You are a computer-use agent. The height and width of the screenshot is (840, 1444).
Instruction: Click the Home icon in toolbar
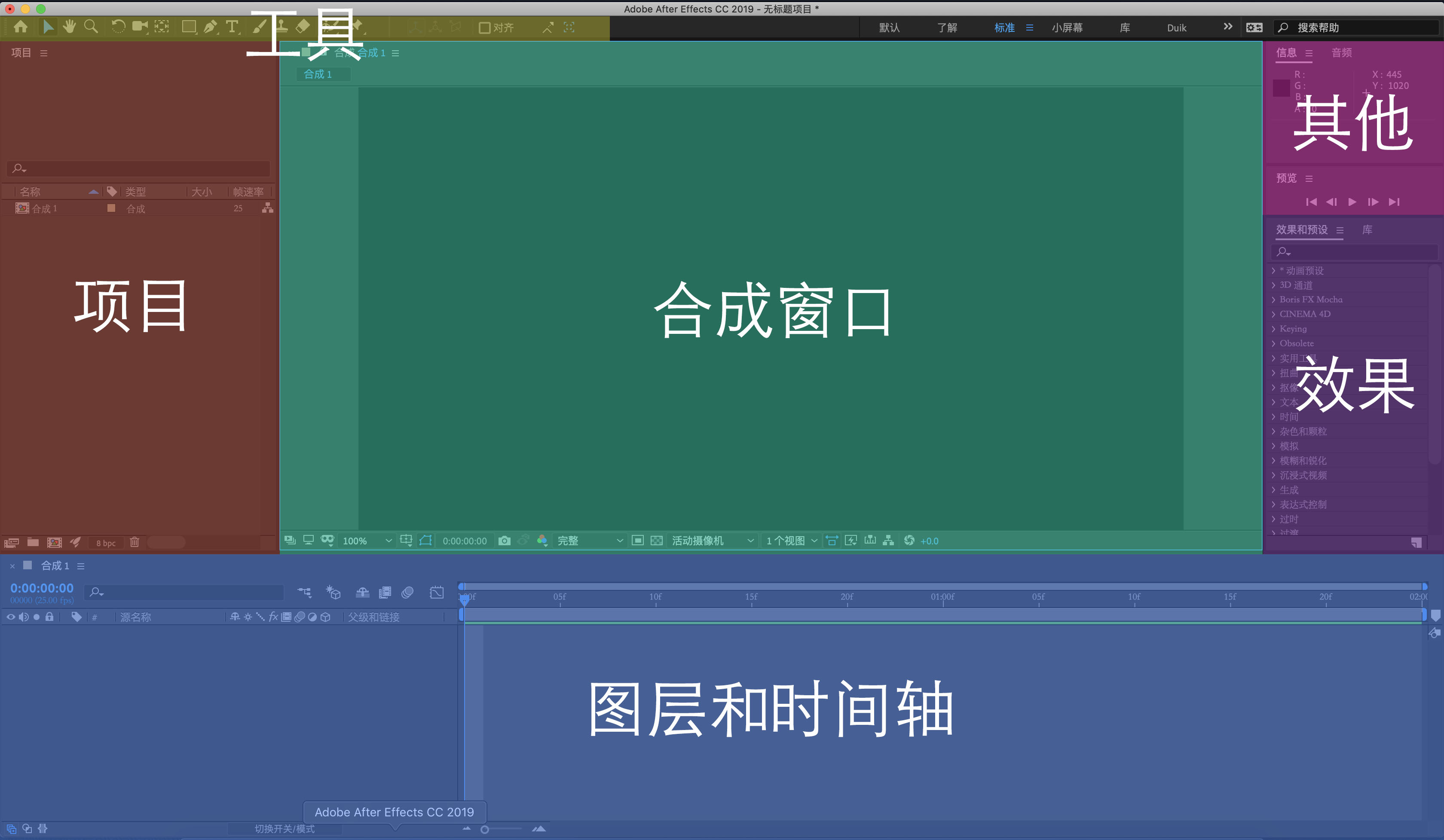point(21,26)
